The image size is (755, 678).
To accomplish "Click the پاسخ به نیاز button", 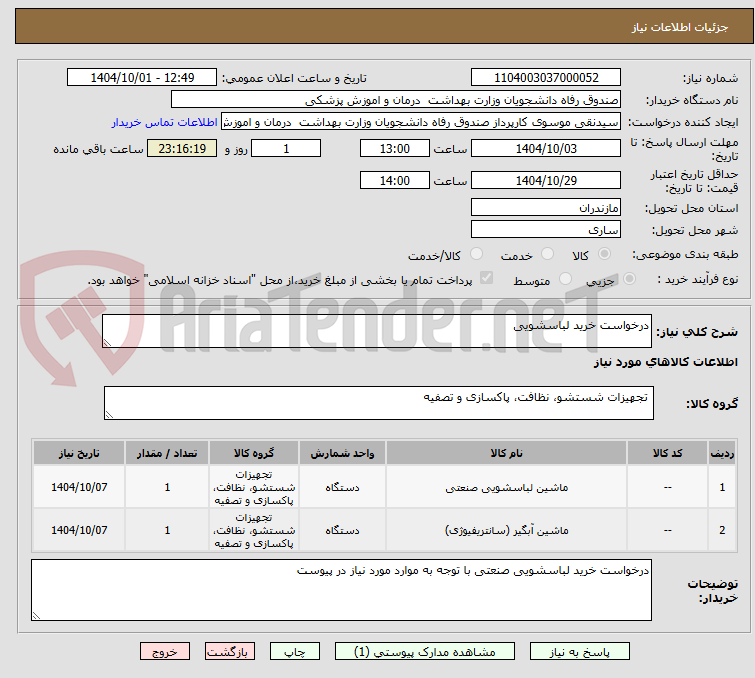I will coord(579,652).
